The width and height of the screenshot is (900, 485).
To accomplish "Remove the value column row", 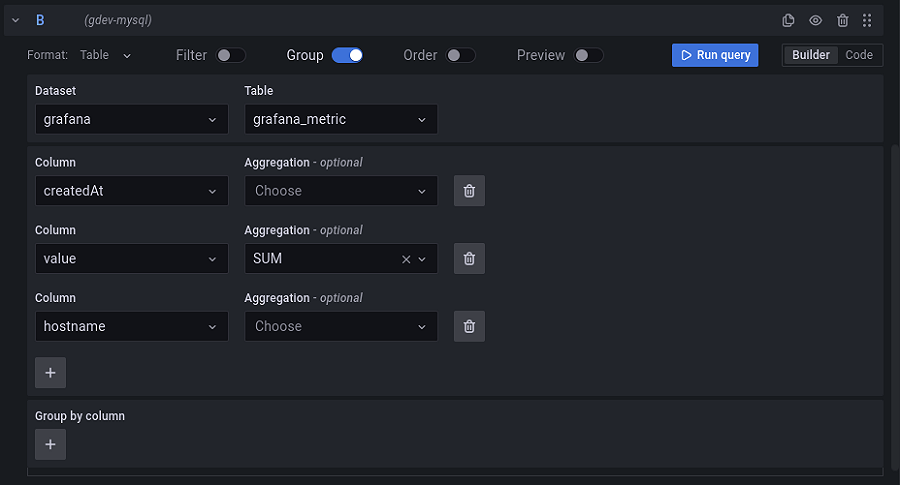I will tap(469, 259).
